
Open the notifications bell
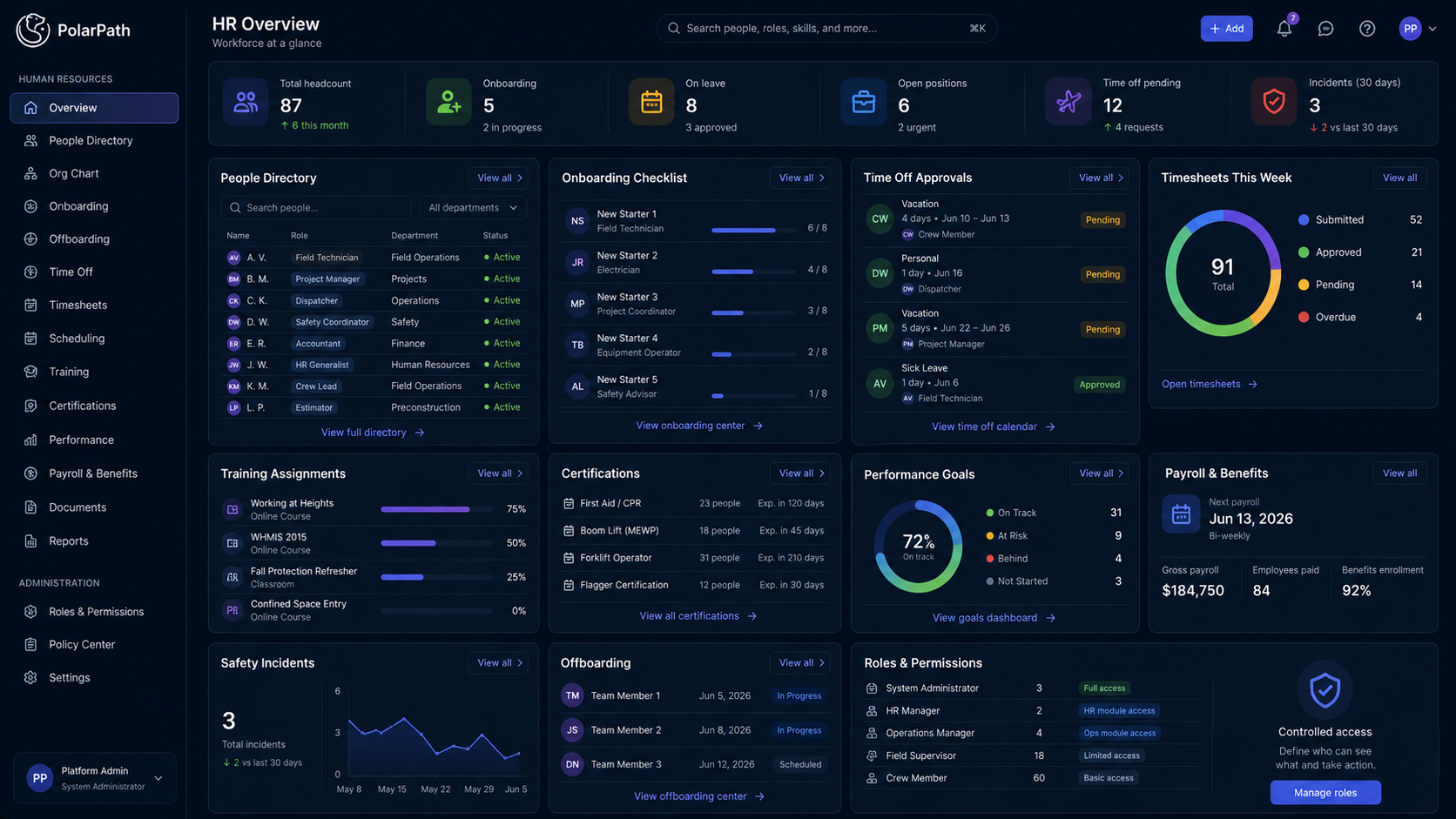click(x=1284, y=29)
